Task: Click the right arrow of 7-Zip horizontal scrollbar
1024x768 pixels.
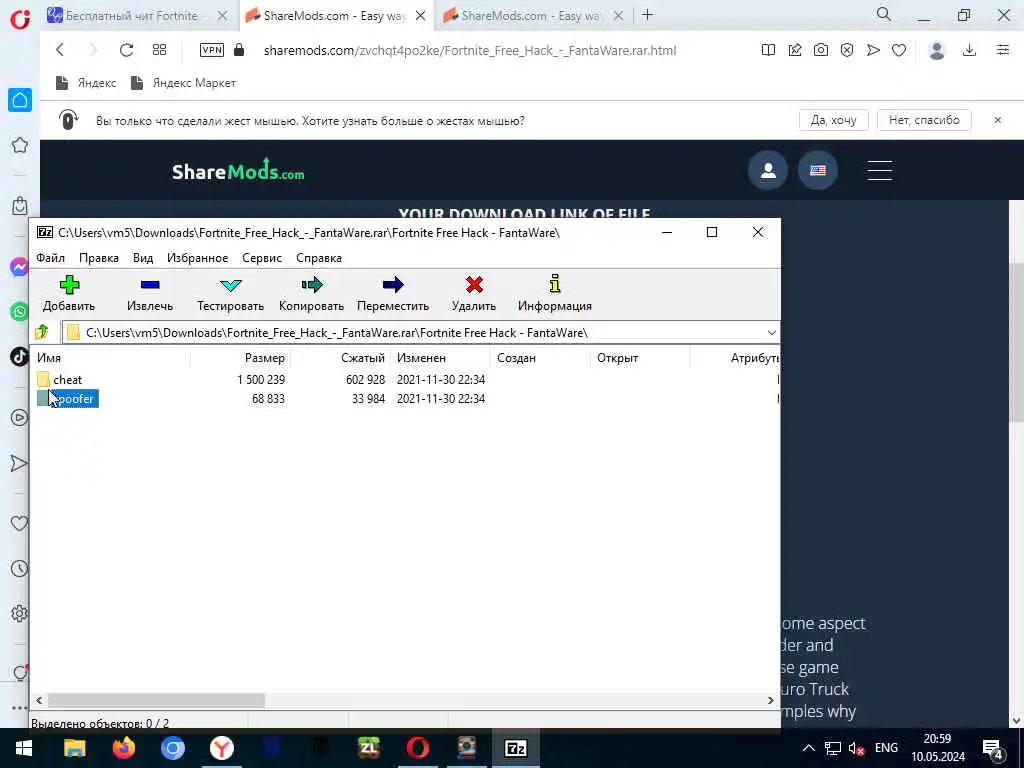Action: (770, 701)
